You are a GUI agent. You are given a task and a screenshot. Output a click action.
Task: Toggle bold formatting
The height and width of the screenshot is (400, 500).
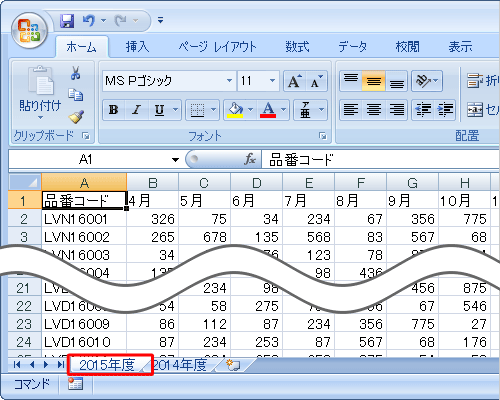tap(114, 110)
